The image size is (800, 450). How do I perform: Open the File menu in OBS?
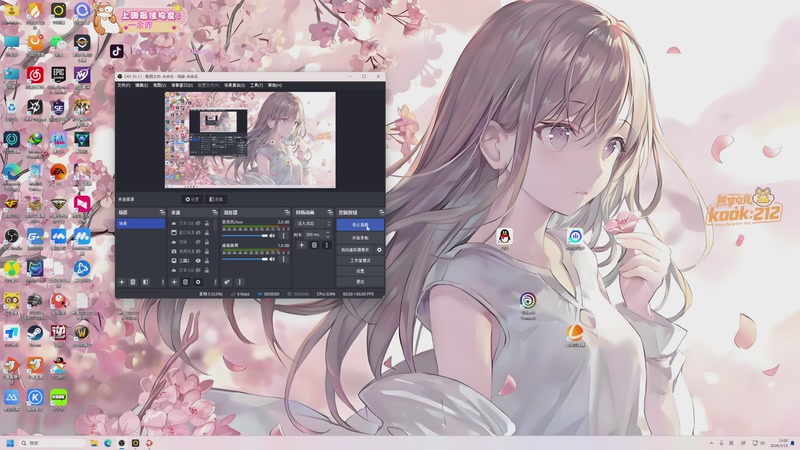click(x=124, y=85)
